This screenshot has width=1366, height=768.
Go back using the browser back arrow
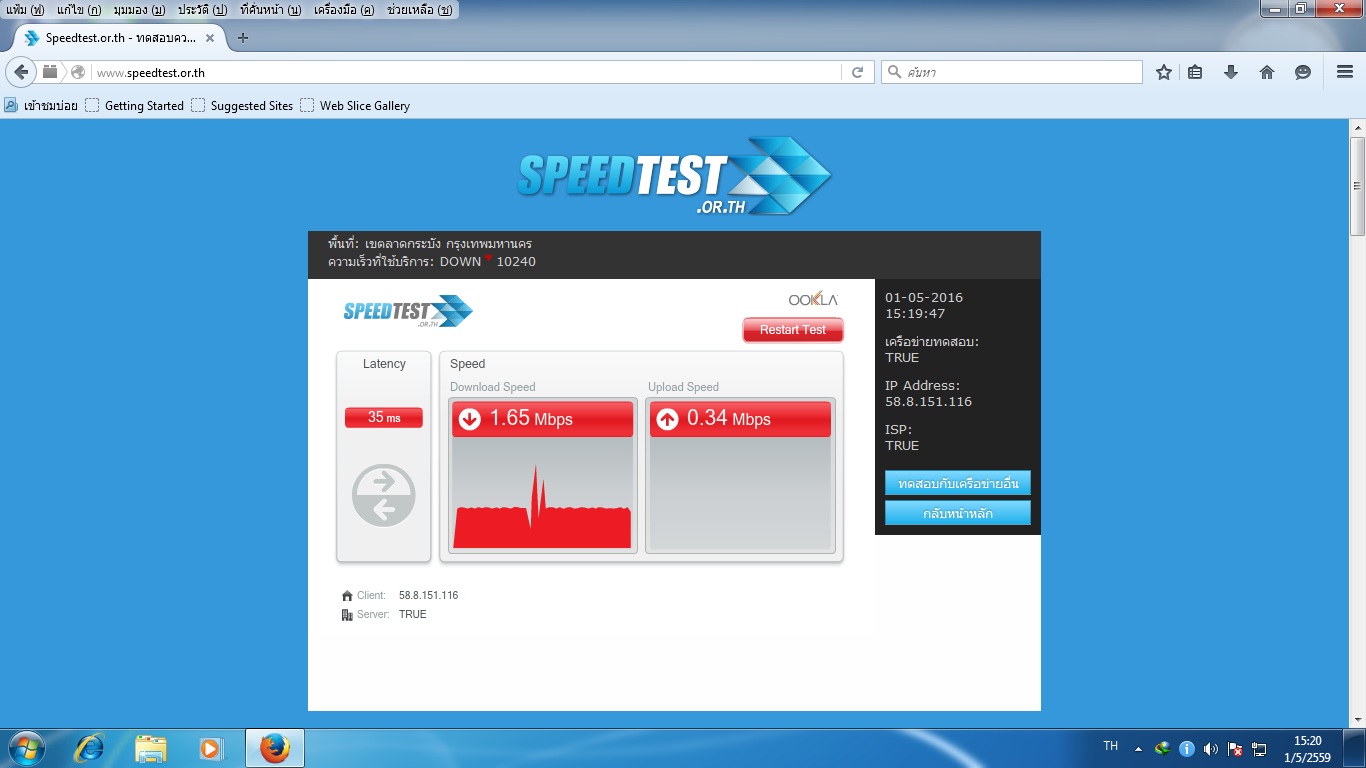point(21,72)
